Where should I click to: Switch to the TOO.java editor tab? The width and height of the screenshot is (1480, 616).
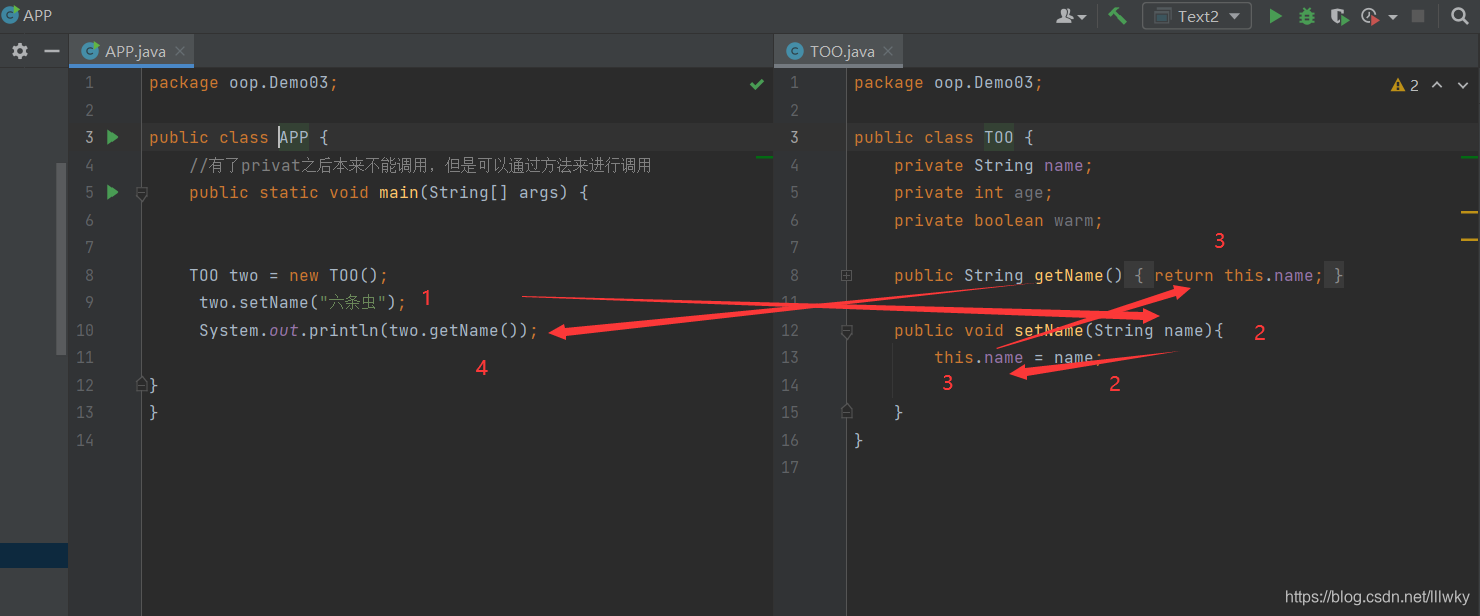pyautogui.click(x=840, y=51)
